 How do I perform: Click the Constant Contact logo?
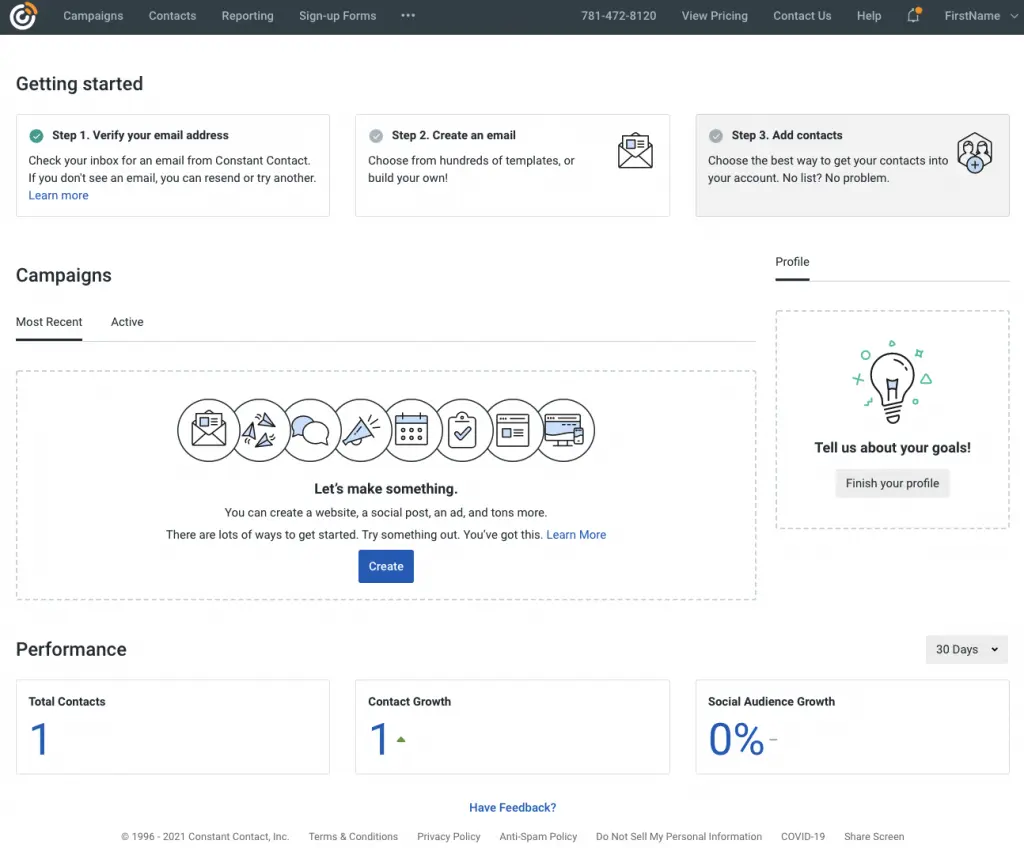click(x=24, y=16)
